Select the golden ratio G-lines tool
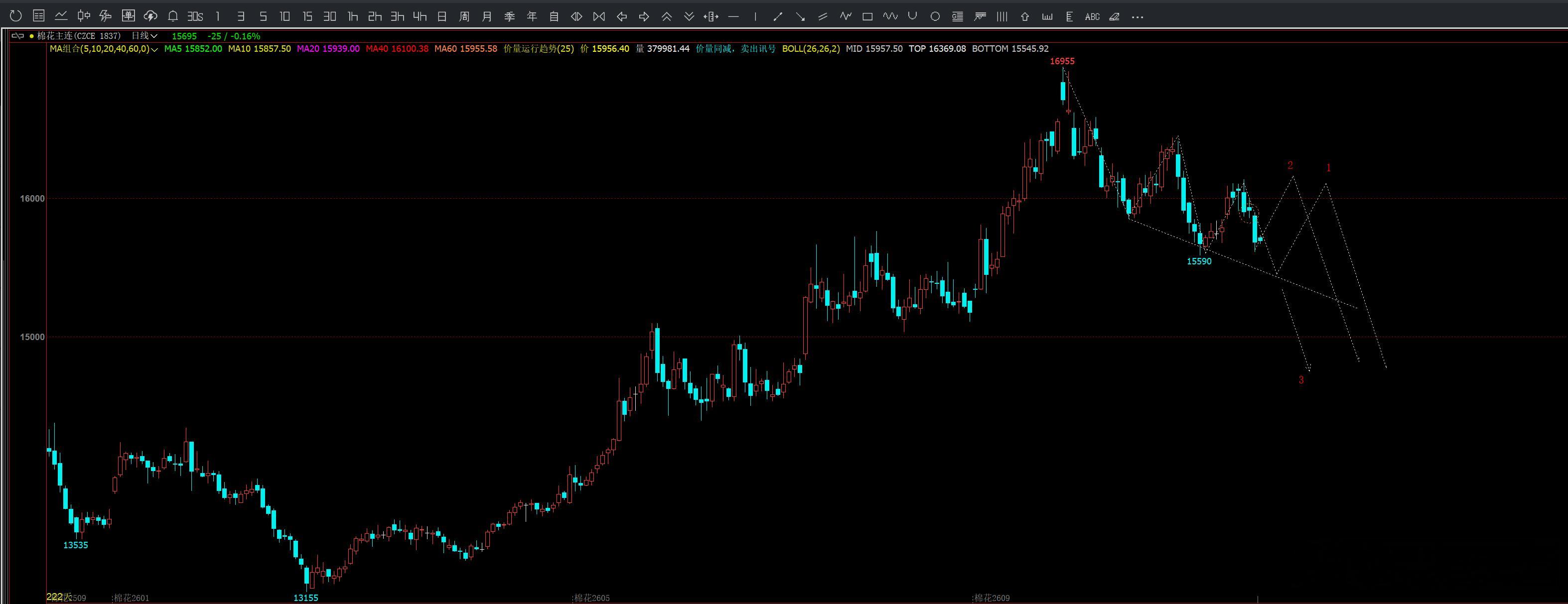Viewport: 1568px width, 604px height. point(958,17)
